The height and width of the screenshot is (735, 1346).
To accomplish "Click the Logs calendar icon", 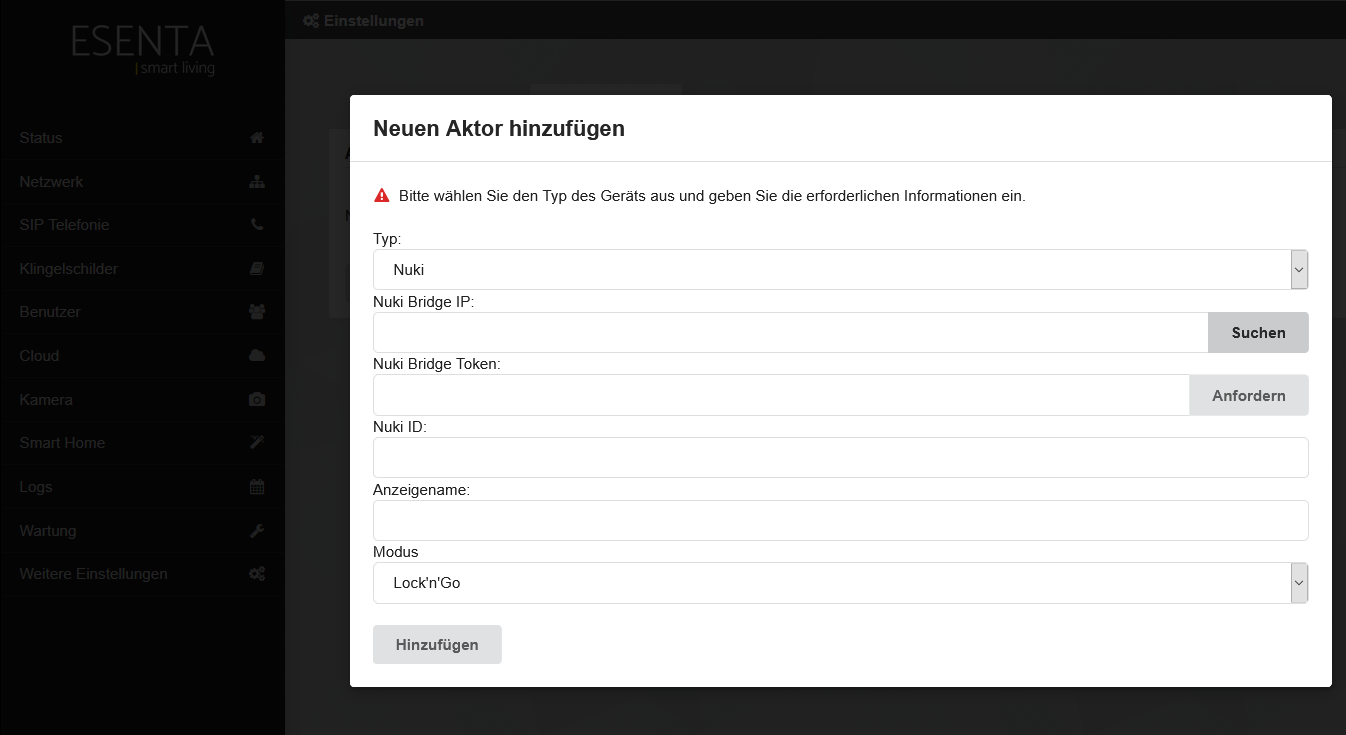I will [x=257, y=487].
